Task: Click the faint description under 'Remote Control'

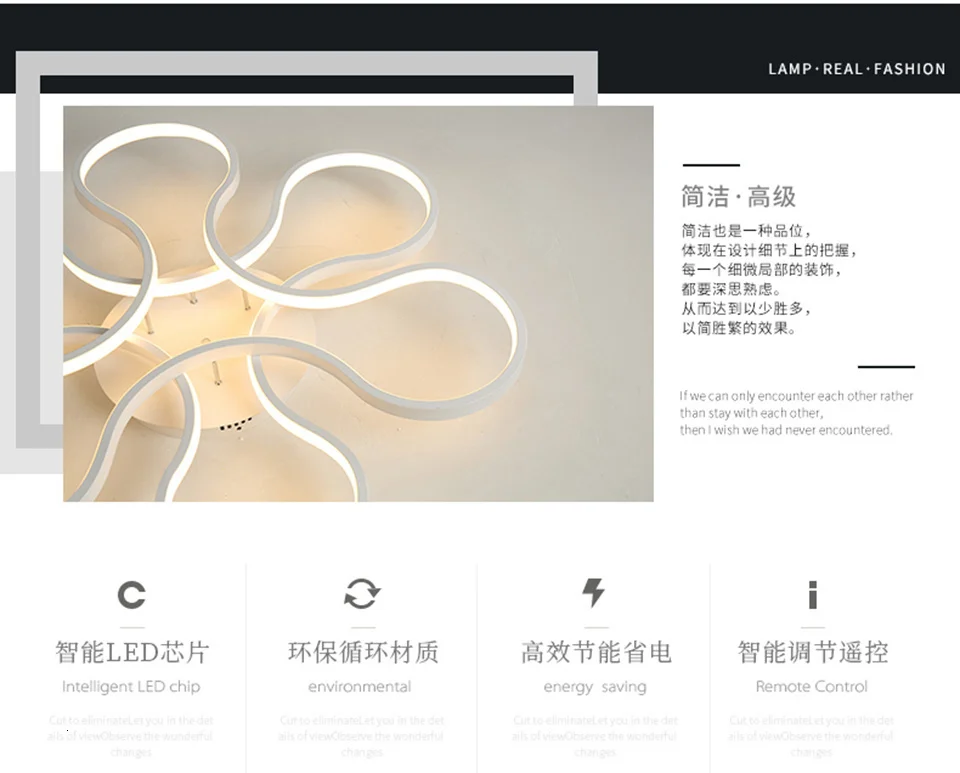Action: 811,736
